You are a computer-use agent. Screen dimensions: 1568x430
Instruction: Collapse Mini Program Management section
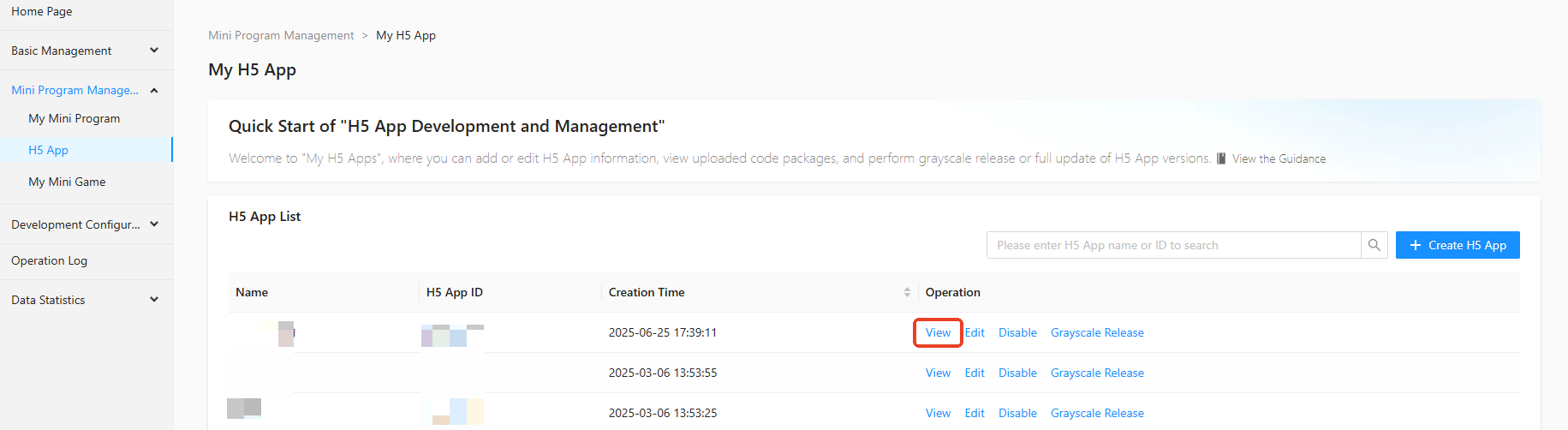pyautogui.click(x=154, y=90)
